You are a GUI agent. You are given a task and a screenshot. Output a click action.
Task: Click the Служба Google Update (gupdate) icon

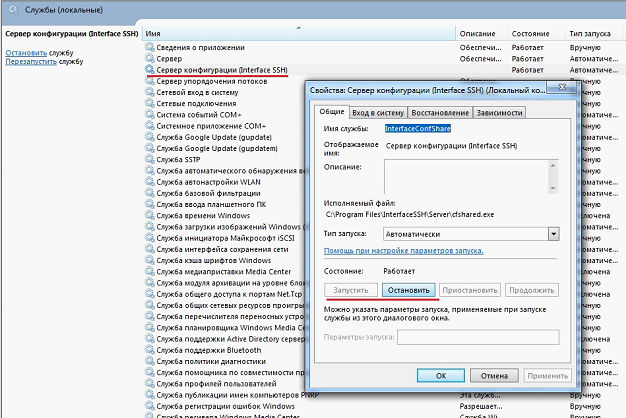149,137
